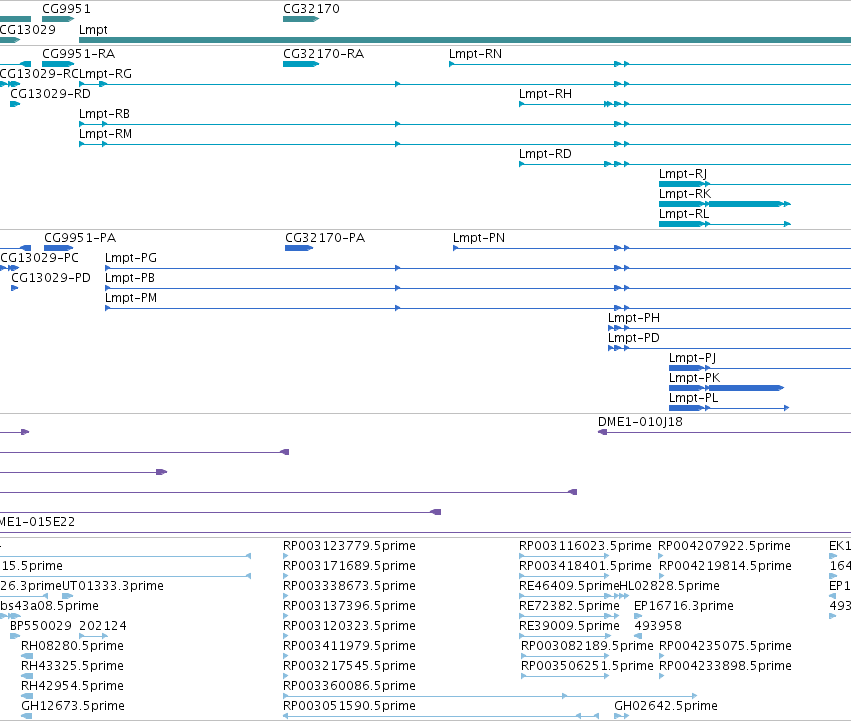Click the UT01333.3prime EST label

pos(113,586)
